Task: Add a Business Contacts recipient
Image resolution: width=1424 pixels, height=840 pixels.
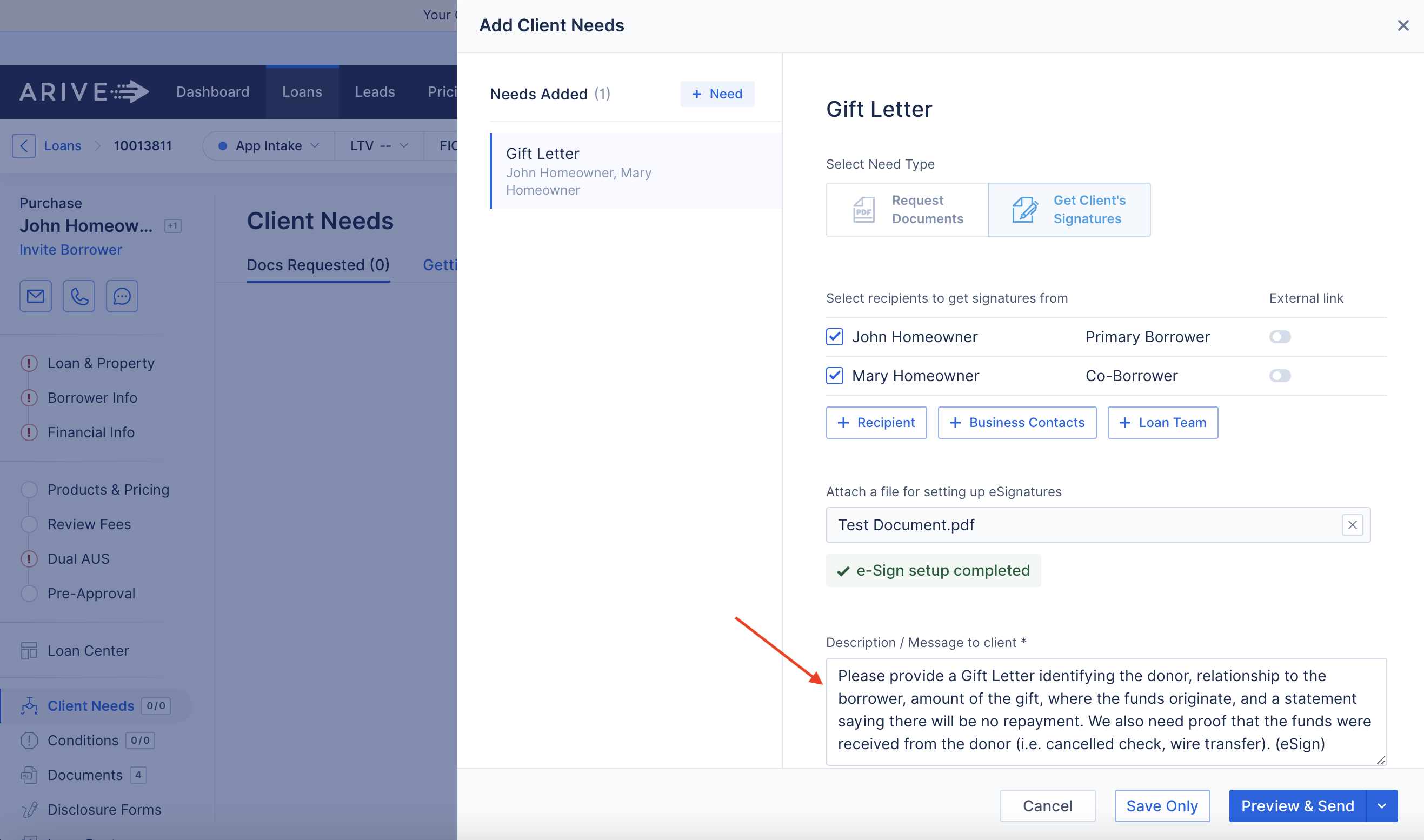Action: [x=1016, y=422]
